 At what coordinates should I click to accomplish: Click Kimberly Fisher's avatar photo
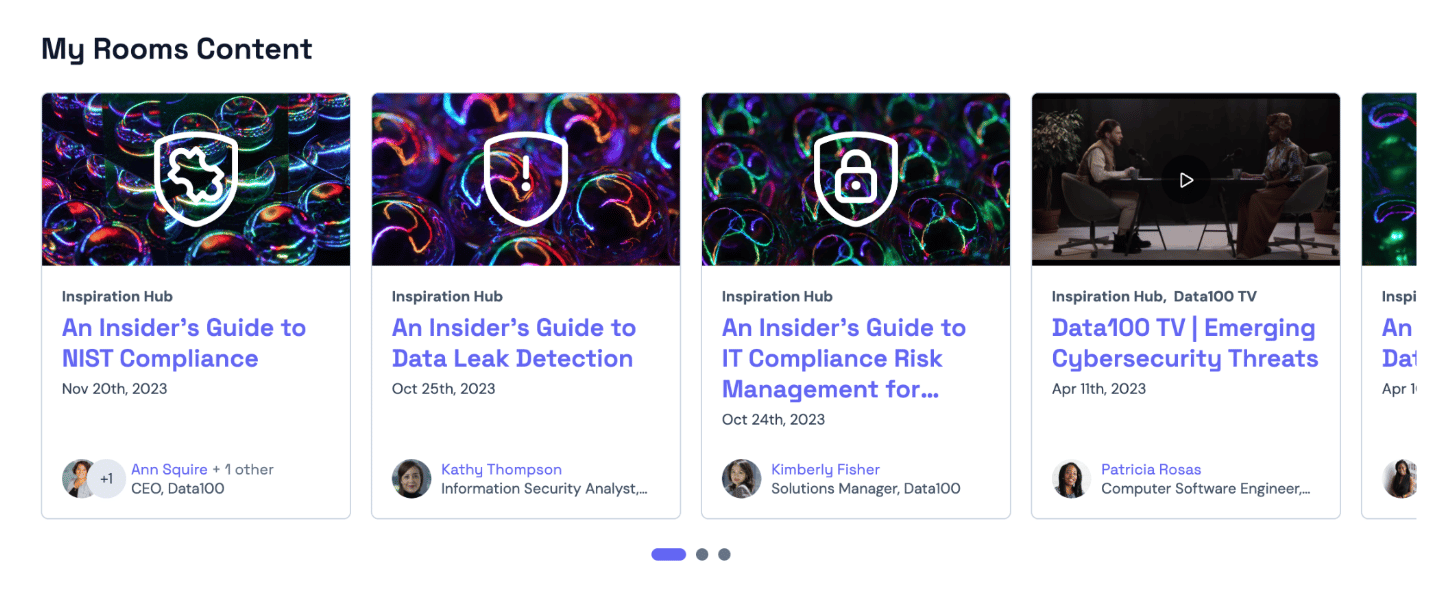tap(741, 479)
